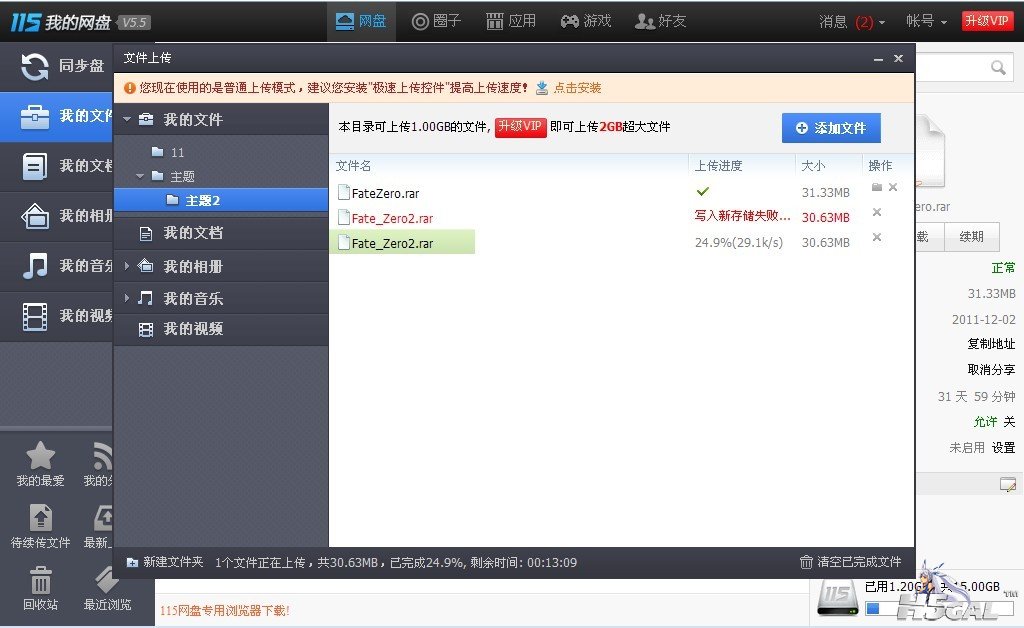Close the 文件上传 dialog
Image resolution: width=1024 pixels, height=628 pixels.
(x=899, y=59)
